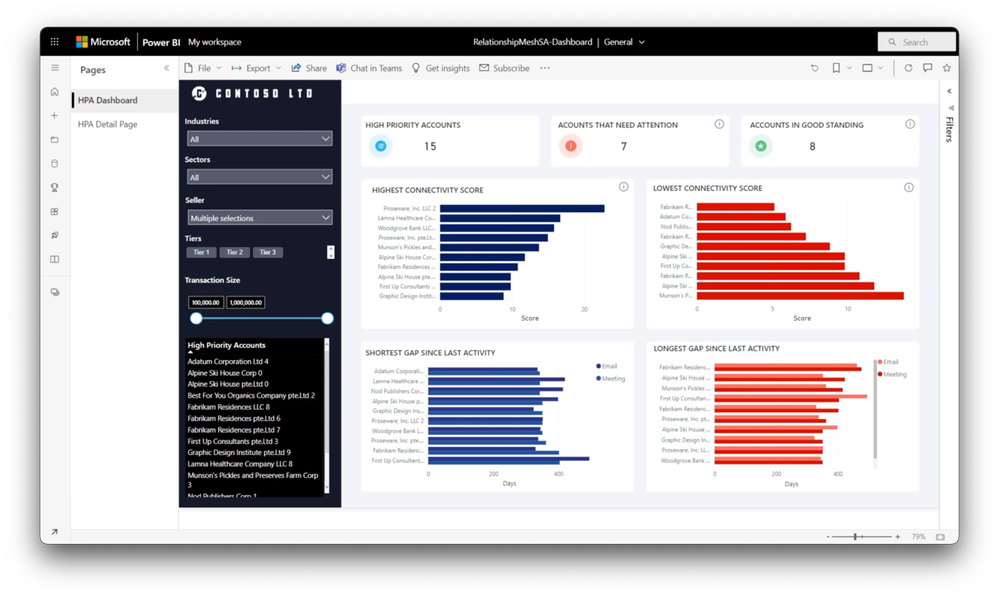999x597 pixels.
Task: Click Get insights
Action: pyautogui.click(x=441, y=68)
